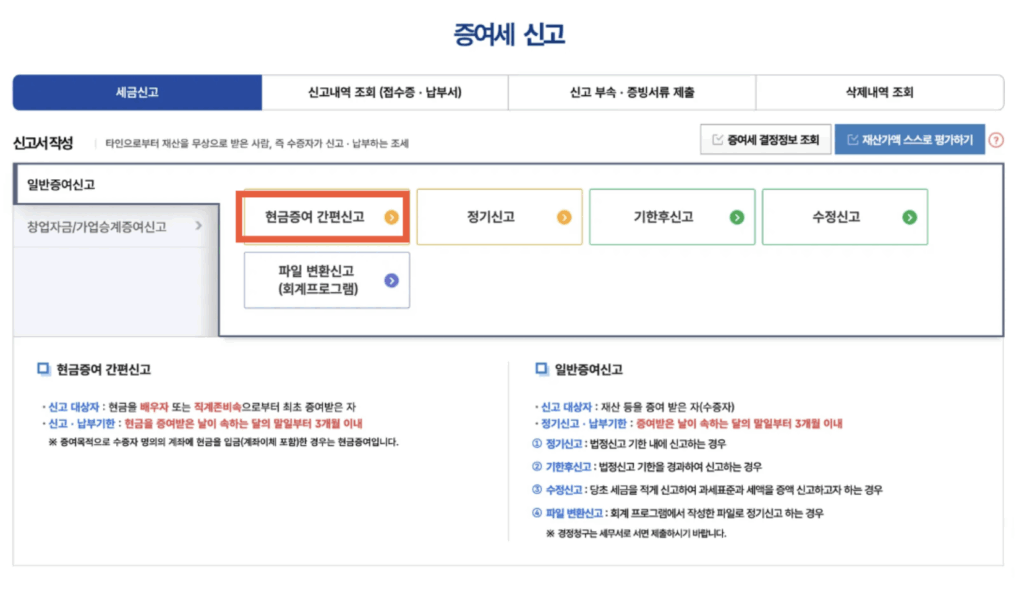Viewport: 1024px width, 592px height.
Task: Click the 증여세 신고 page title
Action: click(x=509, y=34)
